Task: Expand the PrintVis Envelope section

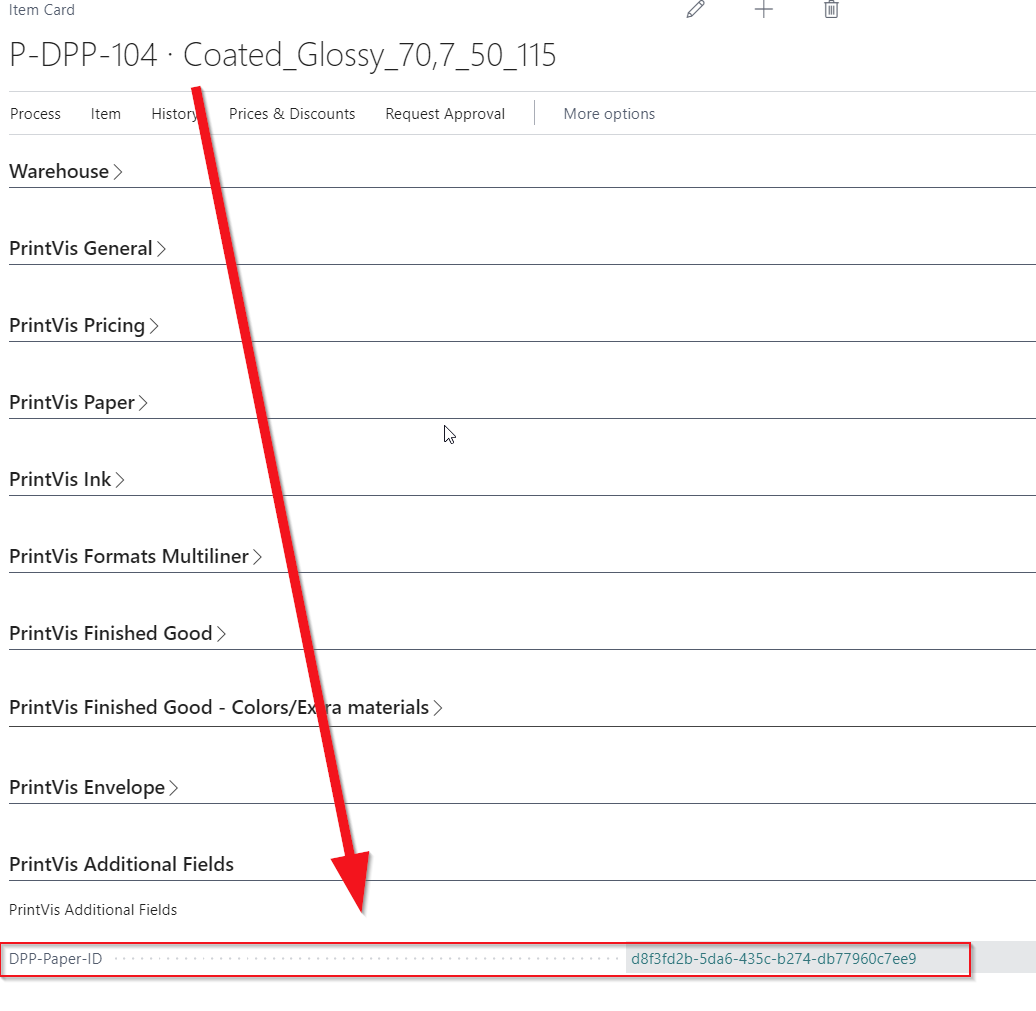Action: pyautogui.click(x=88, y=788)
